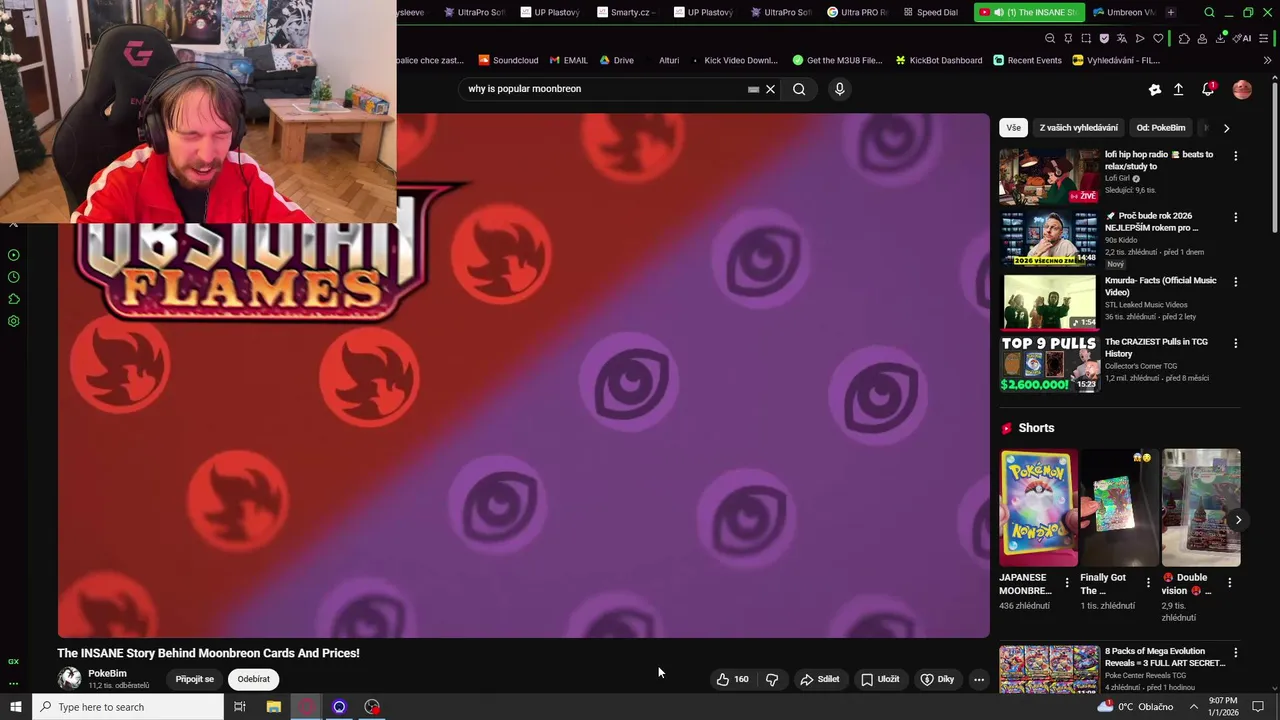1280x720 pixels.
Task: Click the Připojit se join button
Action: click(194, 679)
